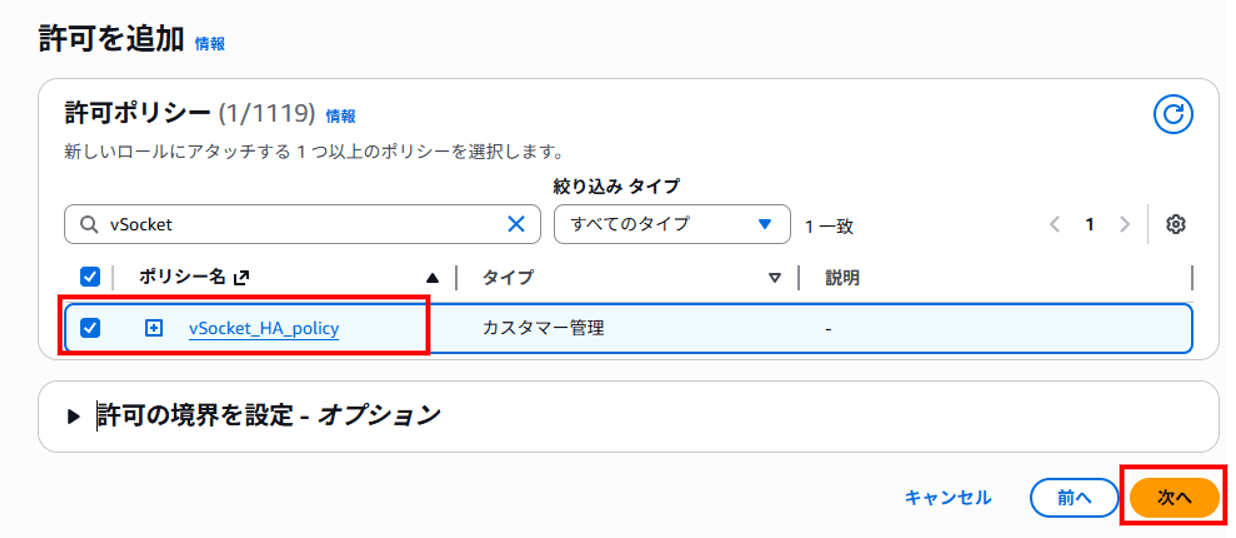
Task: Click 情報 link beside 許可を追加
Action: coord(210,44)
